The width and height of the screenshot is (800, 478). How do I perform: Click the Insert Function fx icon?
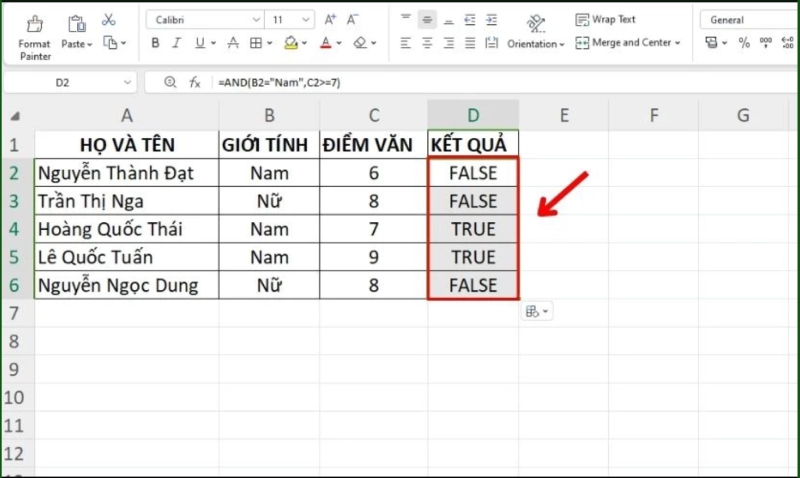click(195, 82)
